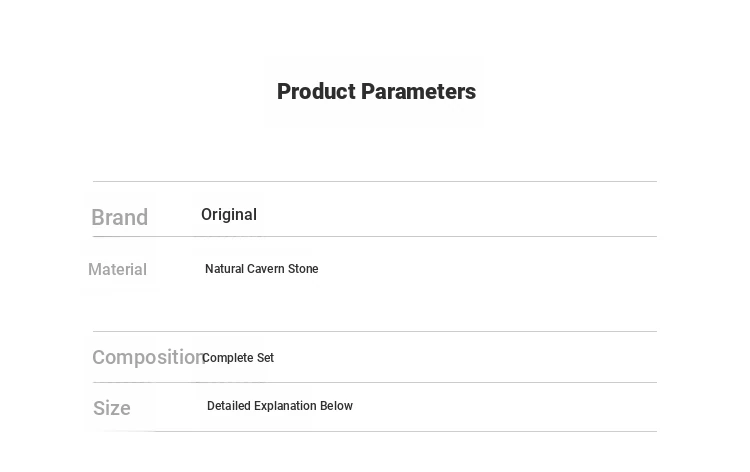Click the word Stone in material value
The height and width of the screenshot is (472, 750).
(x=303, y=269)
